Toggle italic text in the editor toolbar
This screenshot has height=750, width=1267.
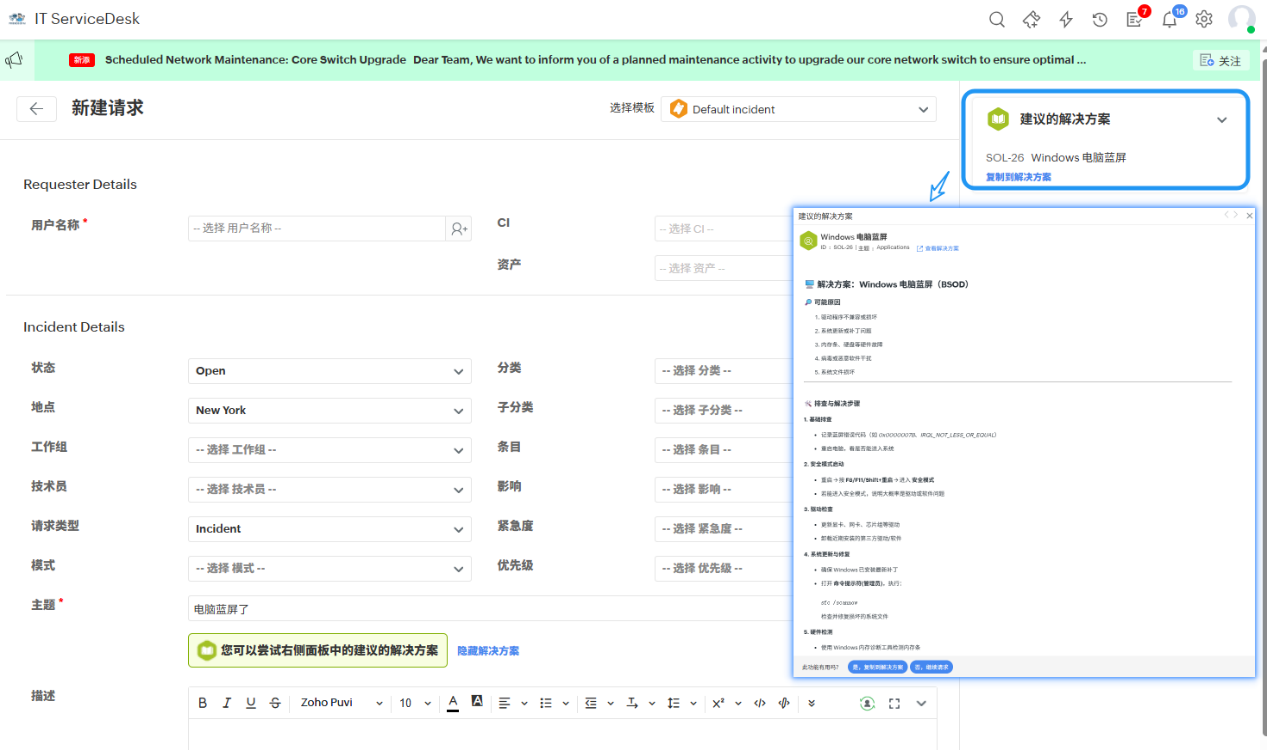(225, 703)
